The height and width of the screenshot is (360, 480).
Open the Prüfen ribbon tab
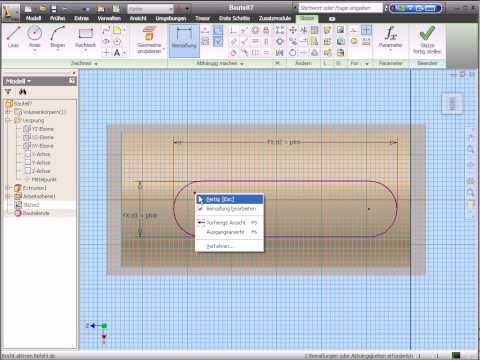click(x=58, y=18)
